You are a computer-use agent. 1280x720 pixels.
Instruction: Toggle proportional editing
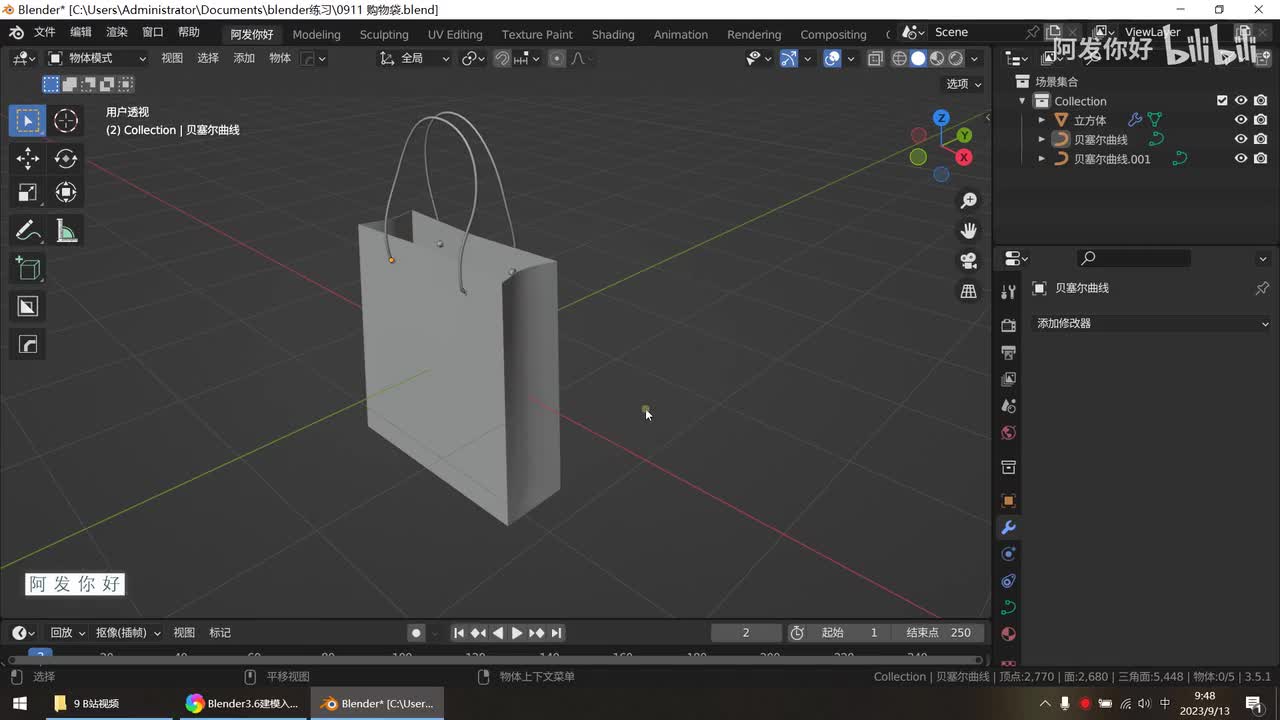point(557,58)
